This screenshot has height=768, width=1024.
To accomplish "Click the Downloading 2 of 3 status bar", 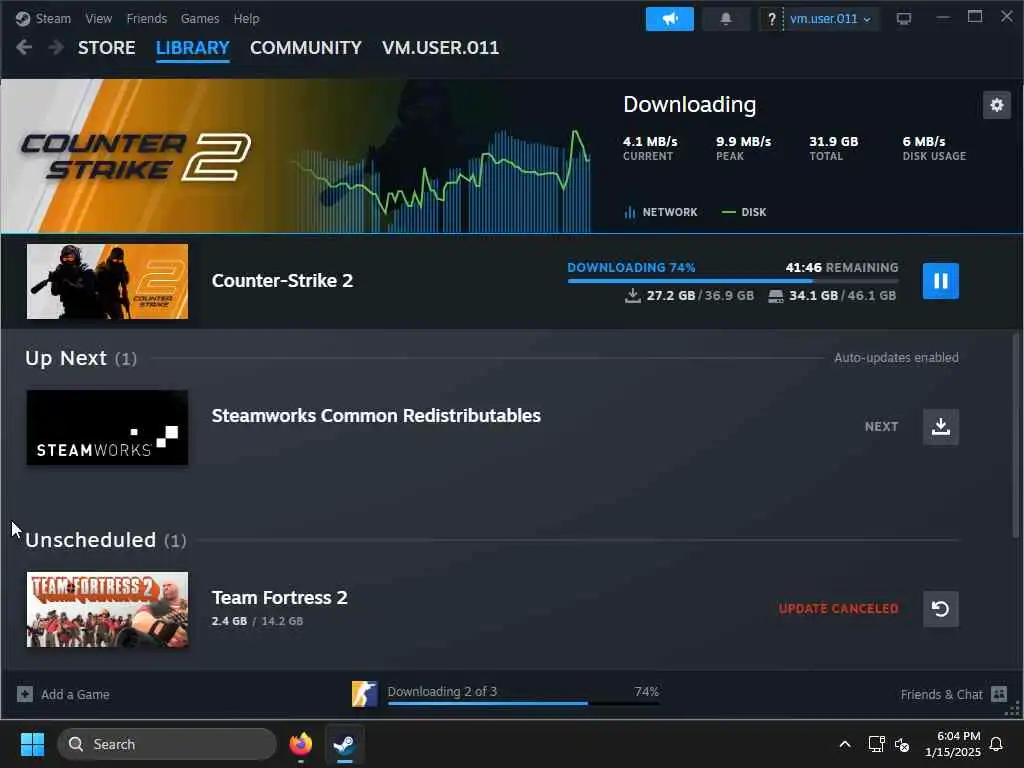I will click(x=523, y=694).
